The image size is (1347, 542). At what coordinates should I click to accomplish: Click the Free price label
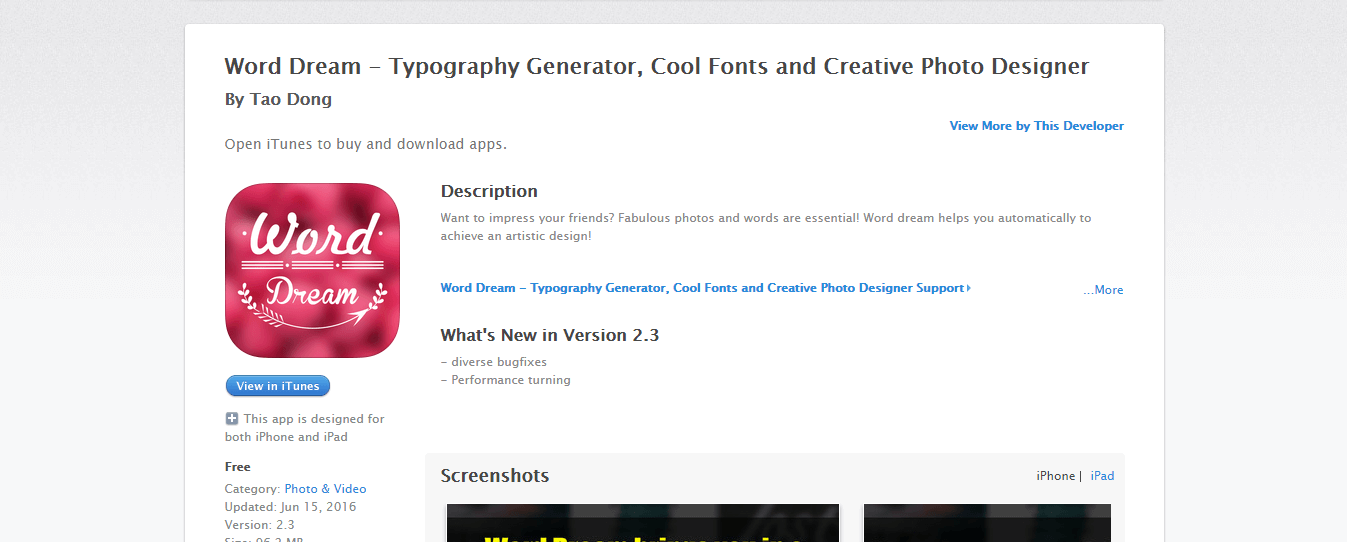238,467
